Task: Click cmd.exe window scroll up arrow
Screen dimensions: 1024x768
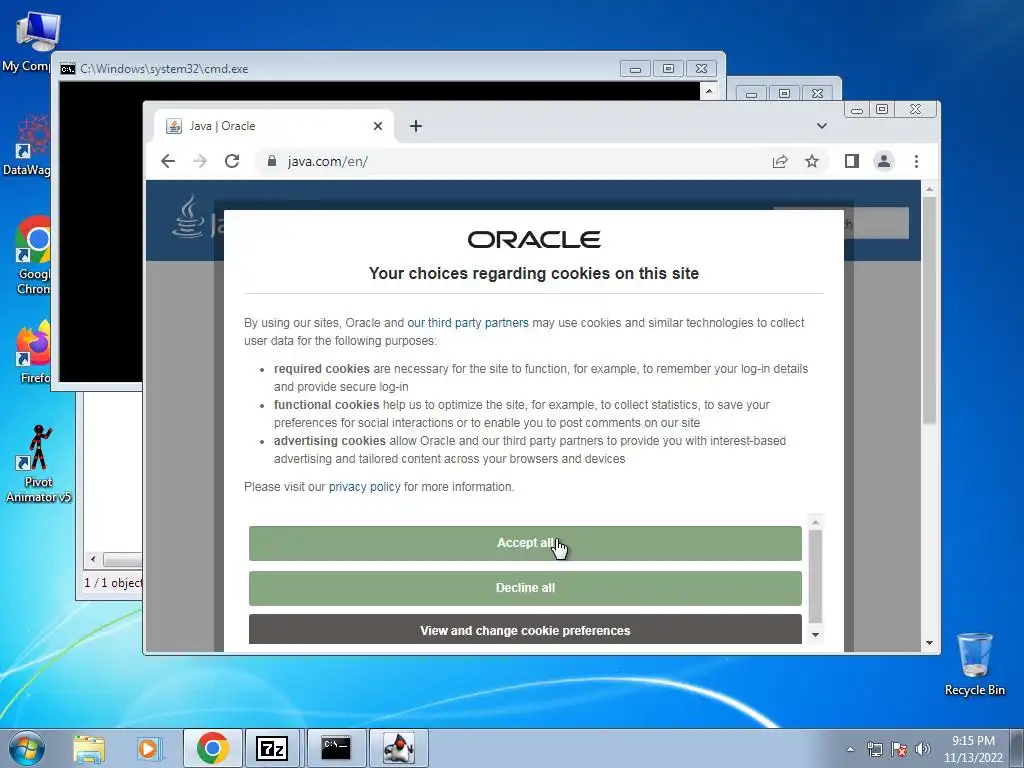Action: click(x=709, y=91)
